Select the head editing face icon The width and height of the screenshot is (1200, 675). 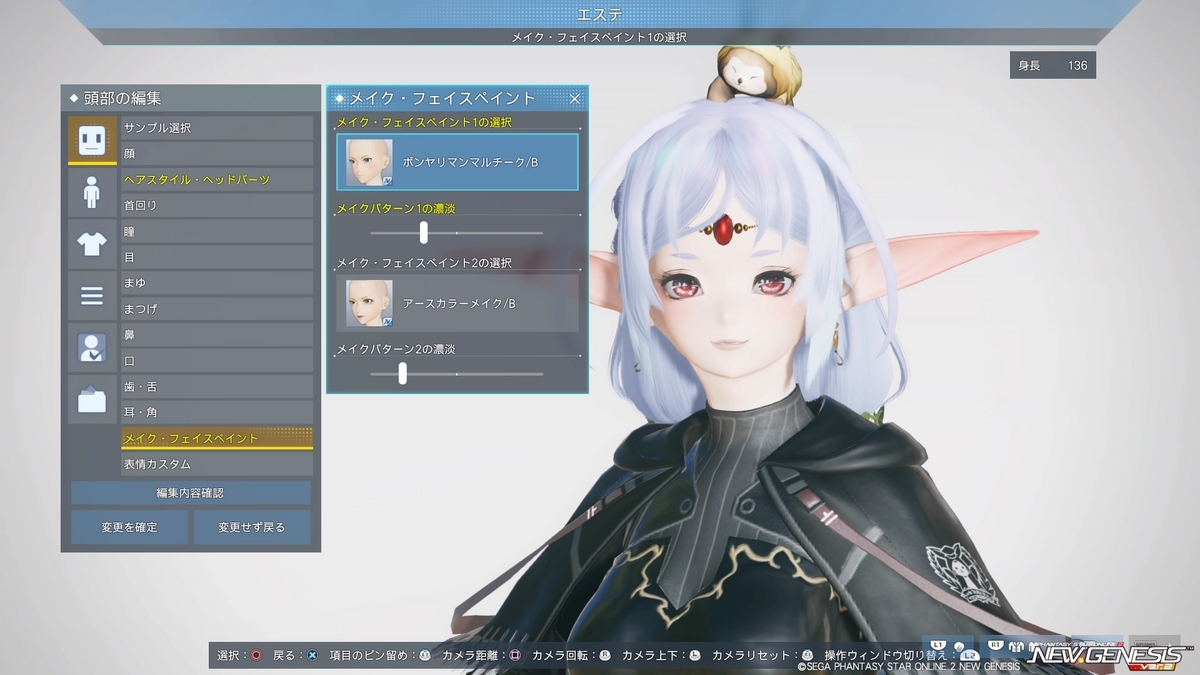[92, 139]
